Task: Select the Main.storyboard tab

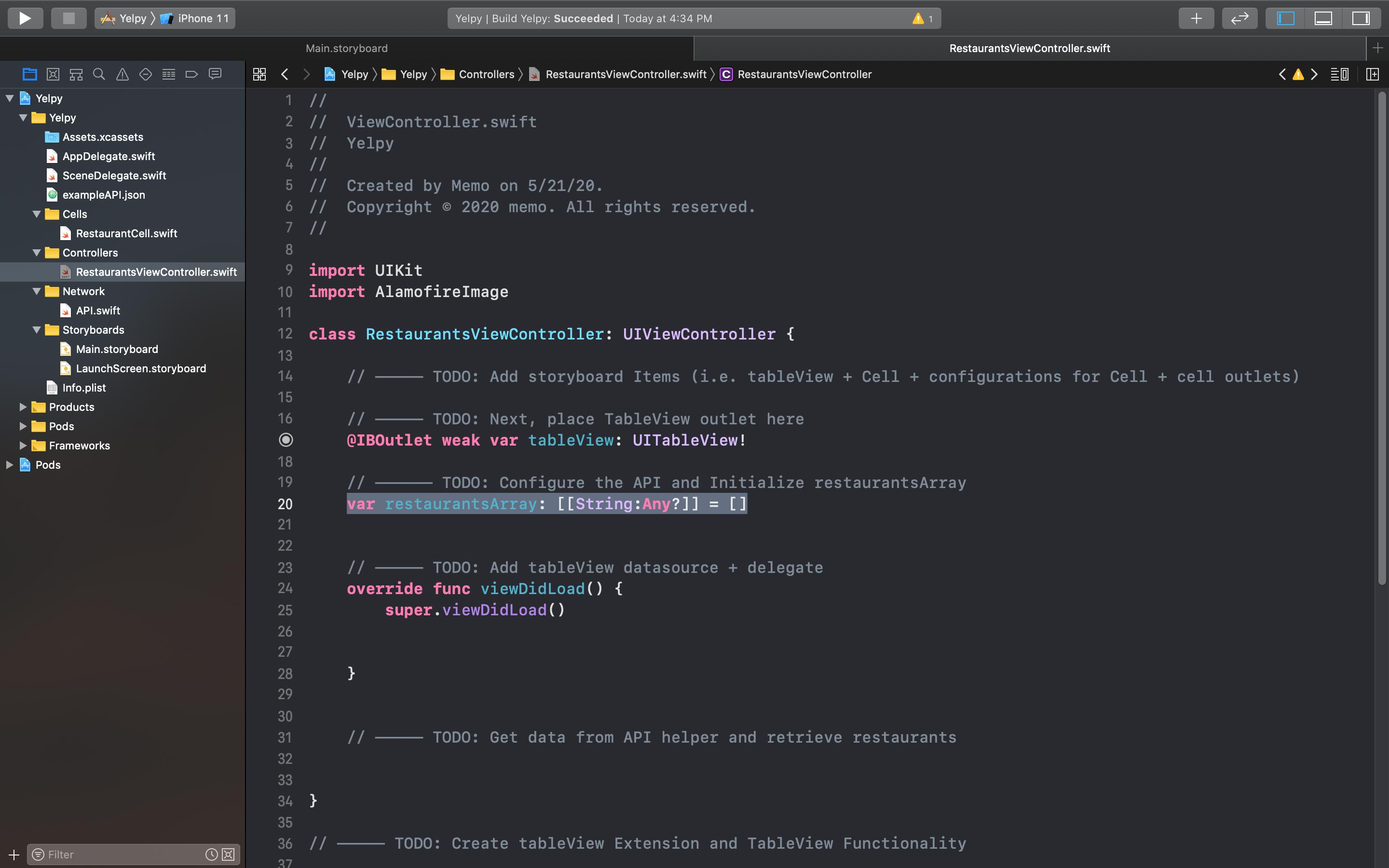Action: 346,48
